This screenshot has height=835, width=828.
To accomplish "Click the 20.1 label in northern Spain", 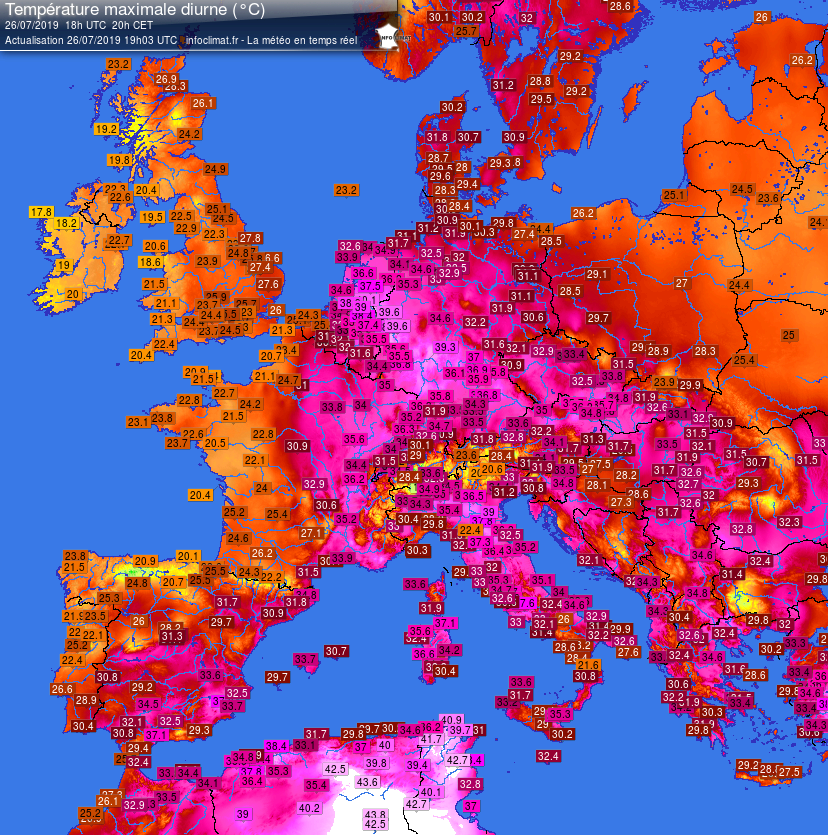I will [188, 556].
